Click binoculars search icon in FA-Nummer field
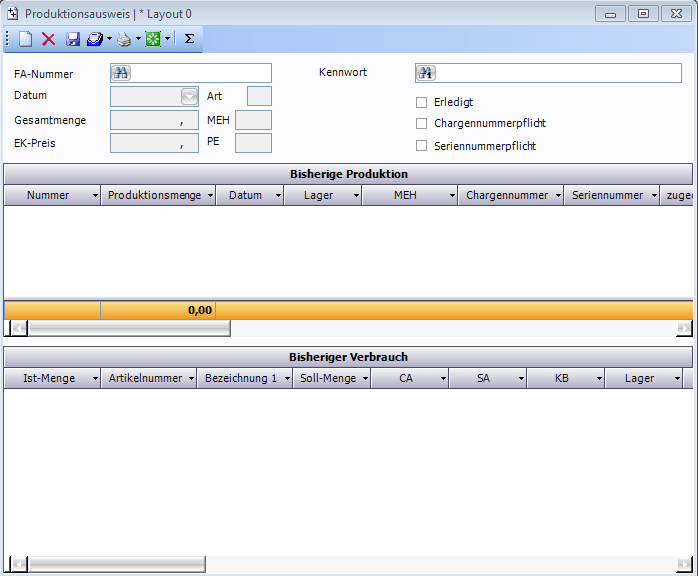Image resolution: width=698 pixels, height=576 pixels. (x=122, y=73)
